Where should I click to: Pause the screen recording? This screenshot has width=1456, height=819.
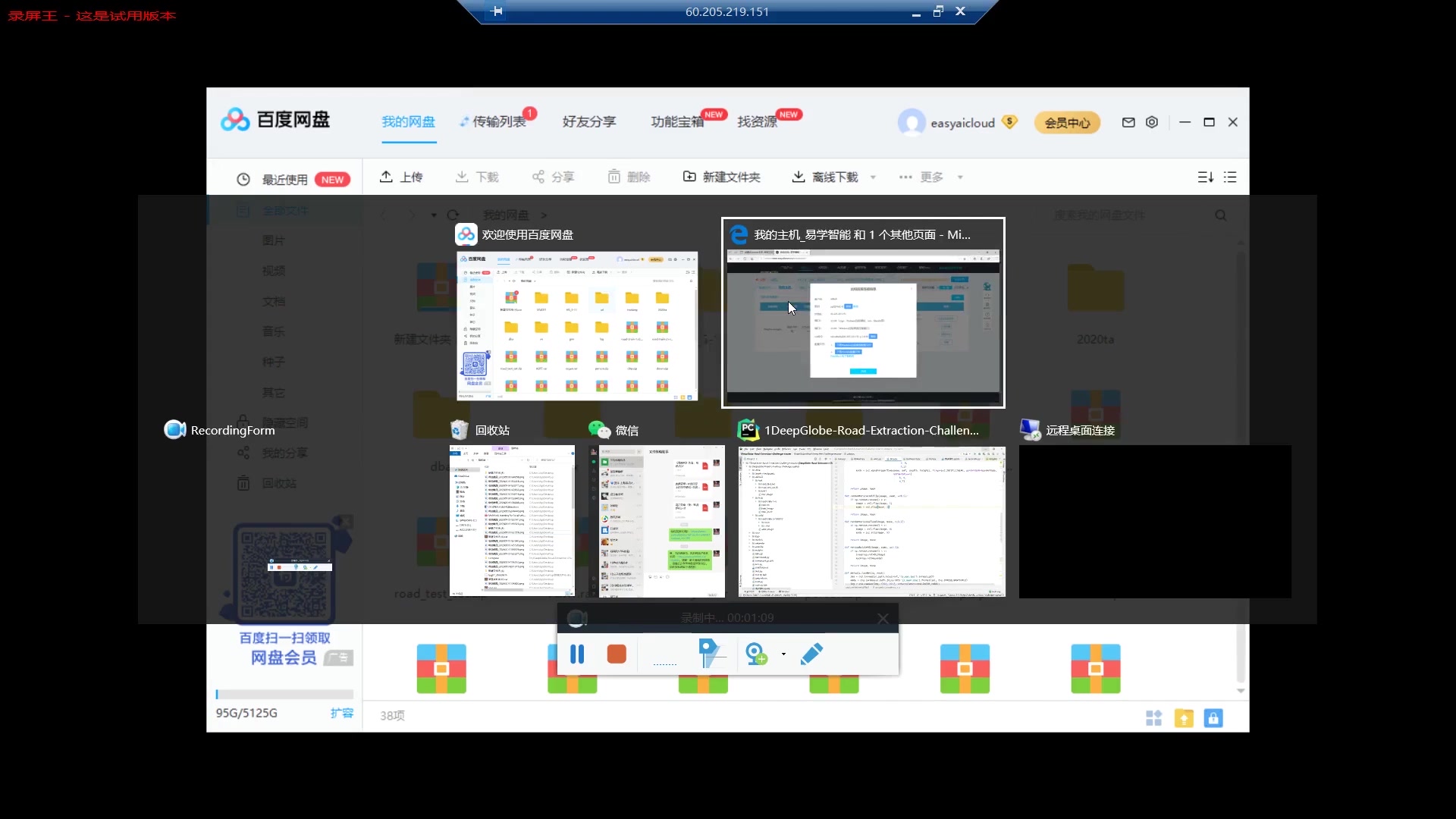577,654
